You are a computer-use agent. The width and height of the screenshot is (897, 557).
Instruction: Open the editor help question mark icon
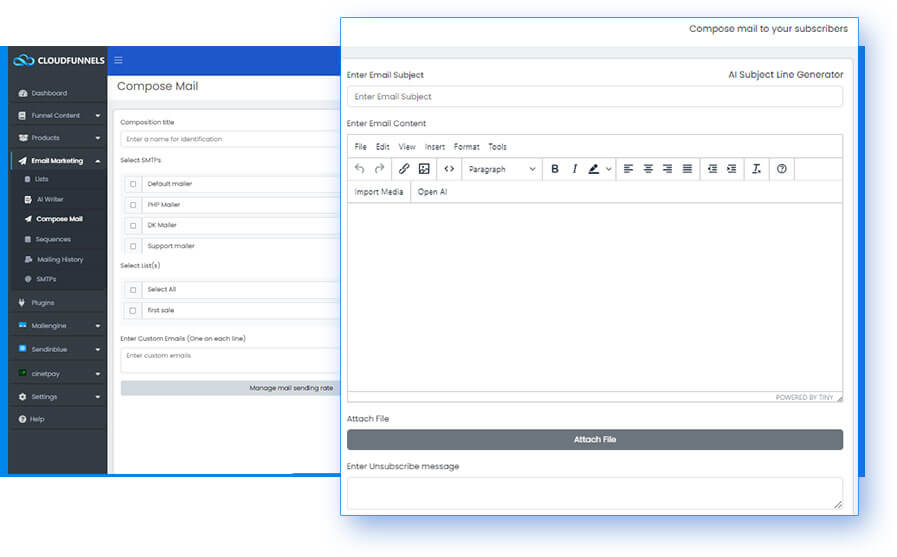click(781, 169)
